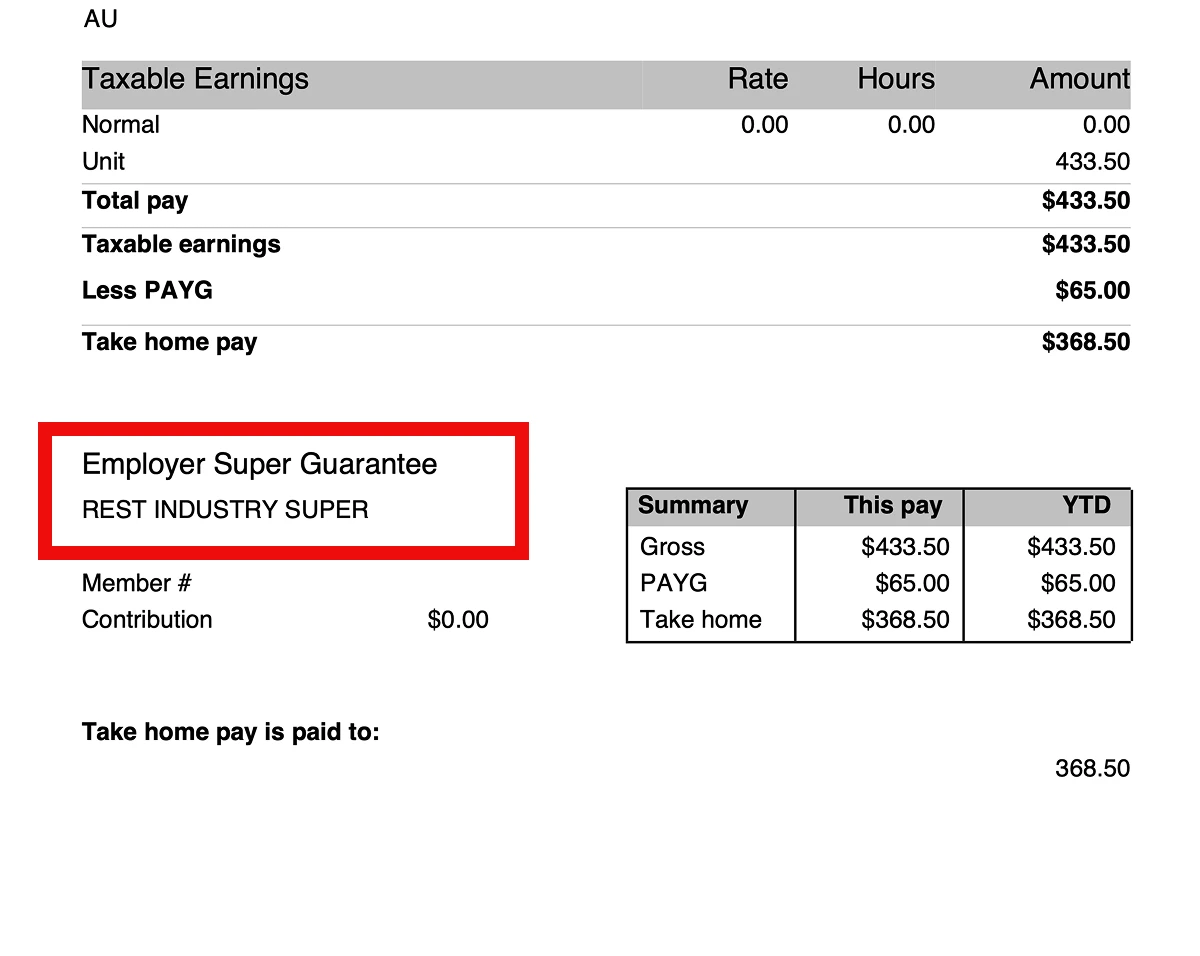Select the This pay column header
Screen dimensions: 1200x956
(892, 506)
